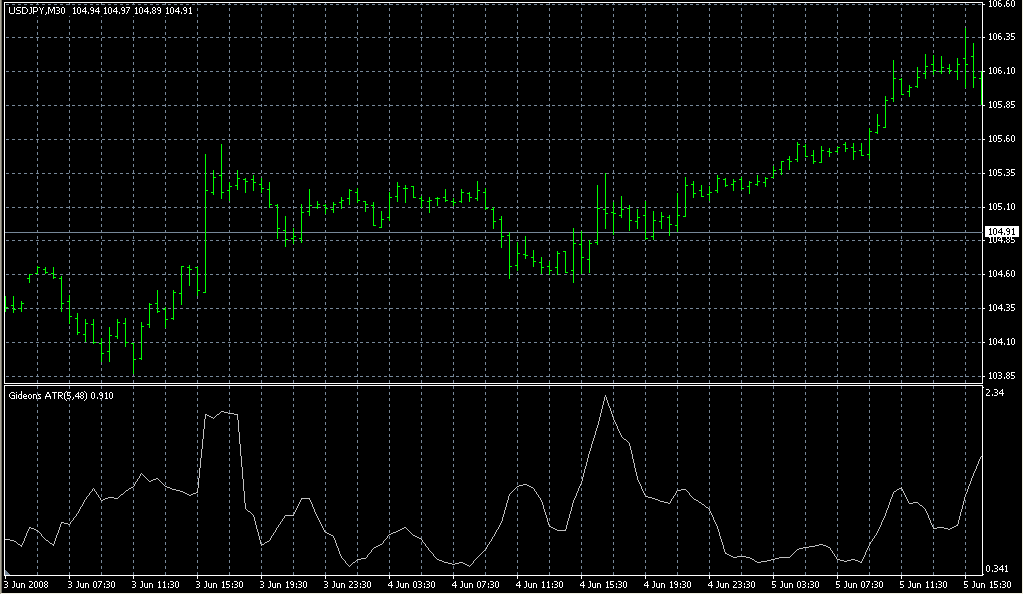
Task: Click the 103.85 value on price scale
Action: (1001, 377)
